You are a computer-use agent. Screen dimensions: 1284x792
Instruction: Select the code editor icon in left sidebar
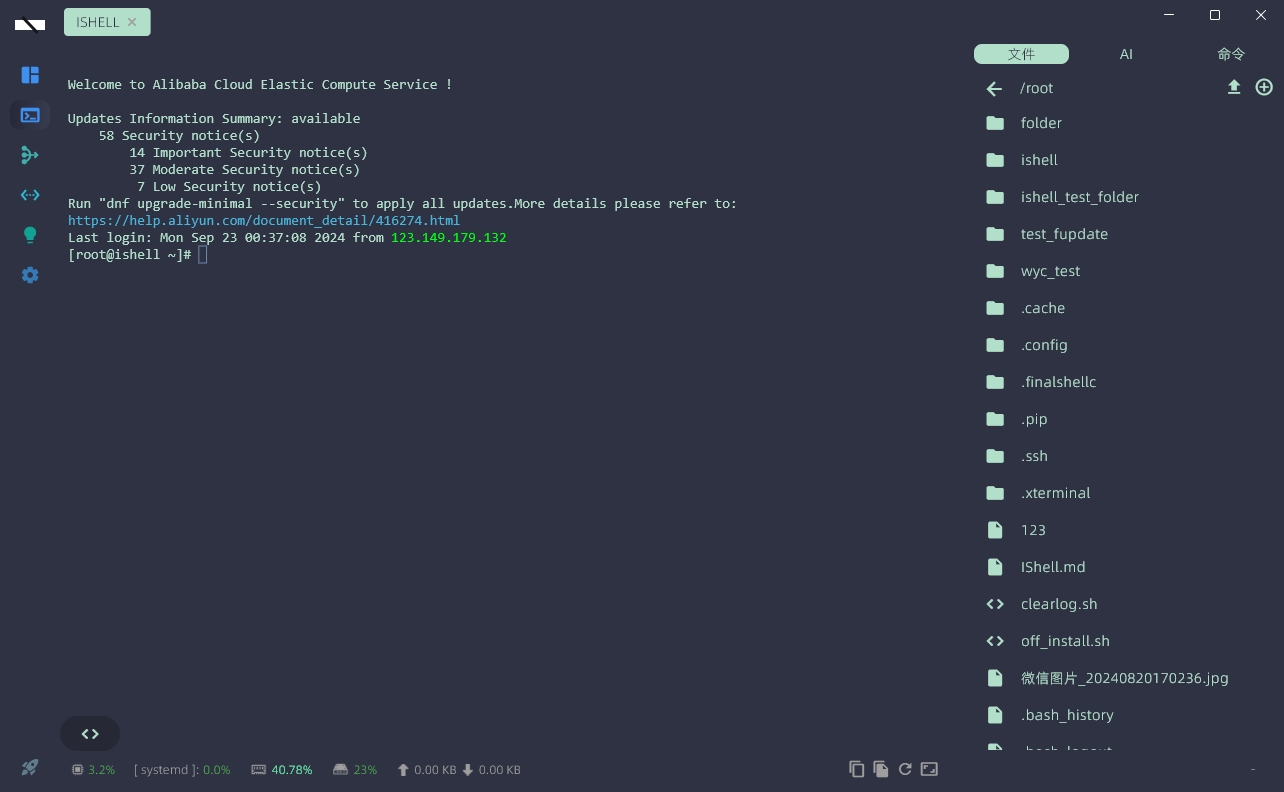30,195
